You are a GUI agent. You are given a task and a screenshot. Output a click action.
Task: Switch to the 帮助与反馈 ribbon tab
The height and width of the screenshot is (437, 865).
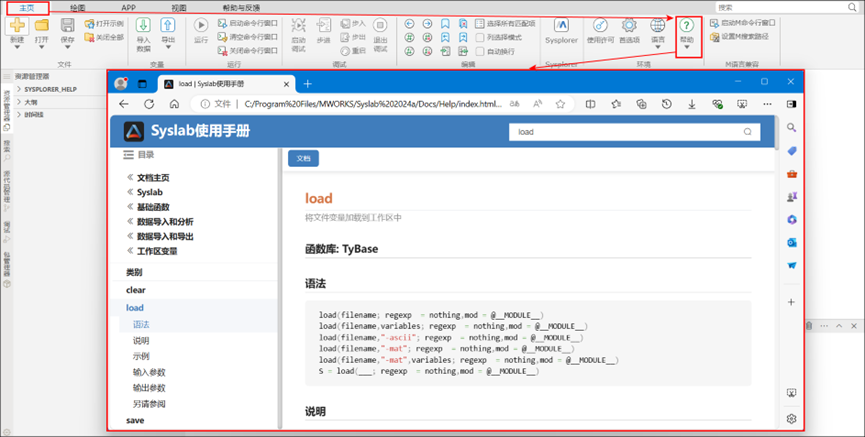[241, 8]
